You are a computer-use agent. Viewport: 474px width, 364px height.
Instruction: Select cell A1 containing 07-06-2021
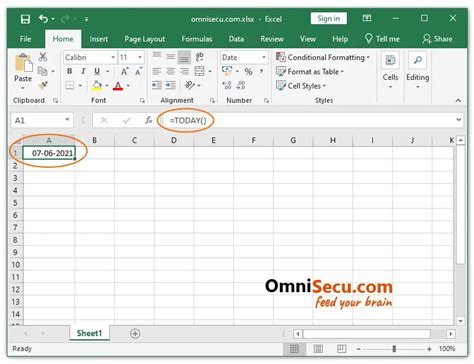49,153
